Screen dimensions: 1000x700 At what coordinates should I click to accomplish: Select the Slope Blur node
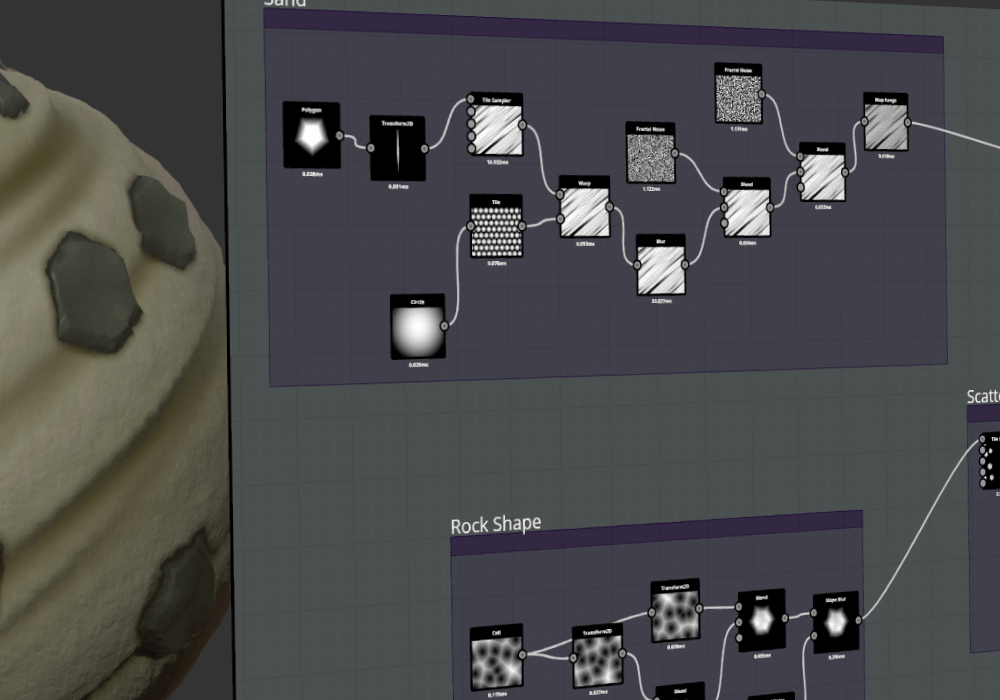[835, 622]
